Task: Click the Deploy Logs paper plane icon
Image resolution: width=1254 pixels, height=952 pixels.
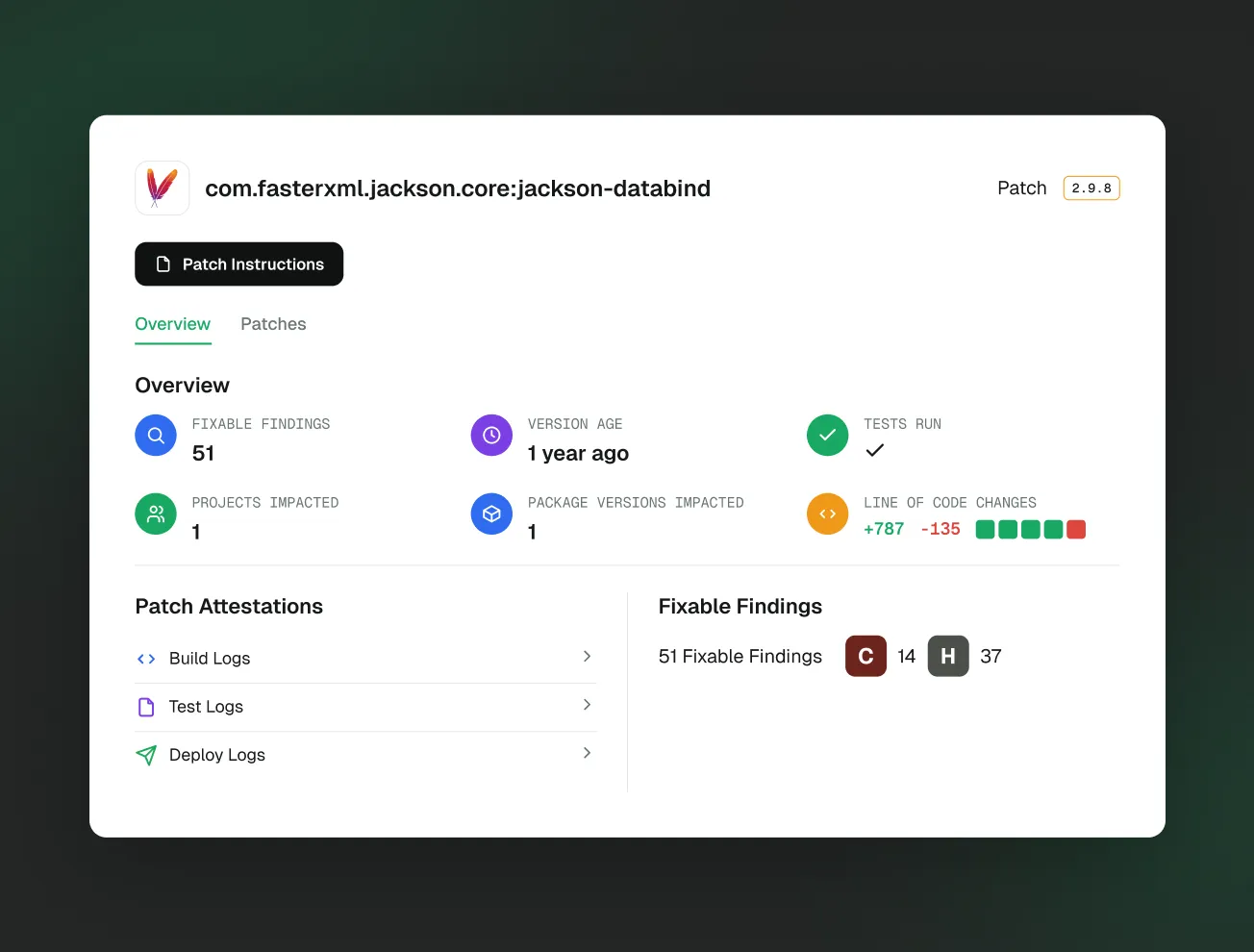Action: coord(146,755)
